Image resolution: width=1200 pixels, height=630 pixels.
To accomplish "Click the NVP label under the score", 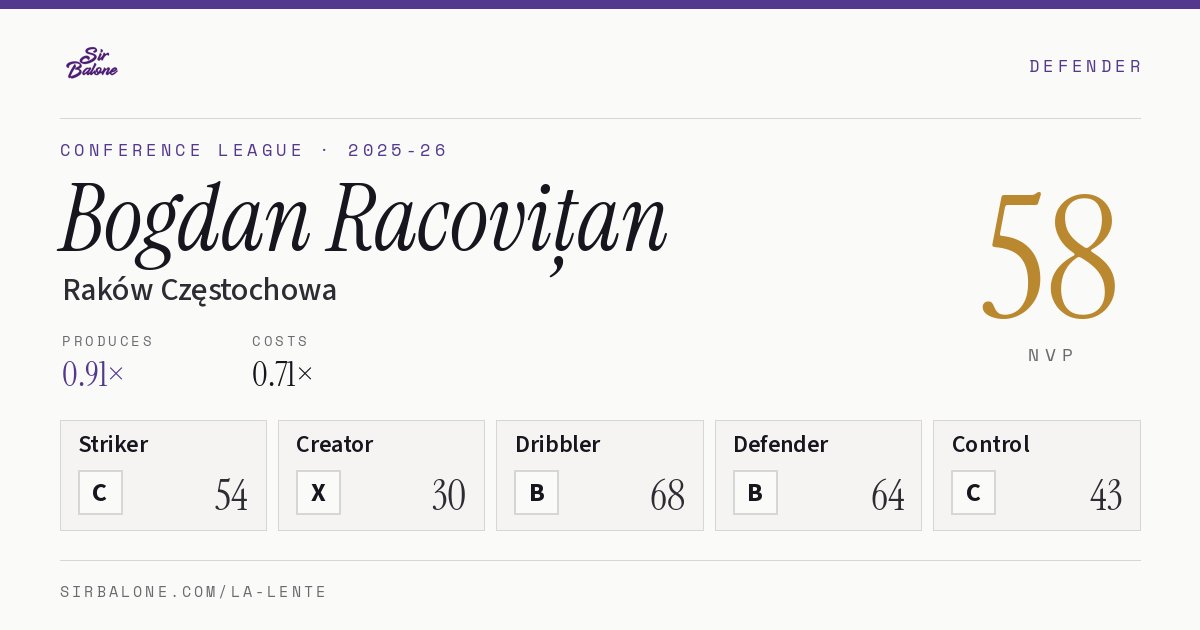I will [1051, 355].
